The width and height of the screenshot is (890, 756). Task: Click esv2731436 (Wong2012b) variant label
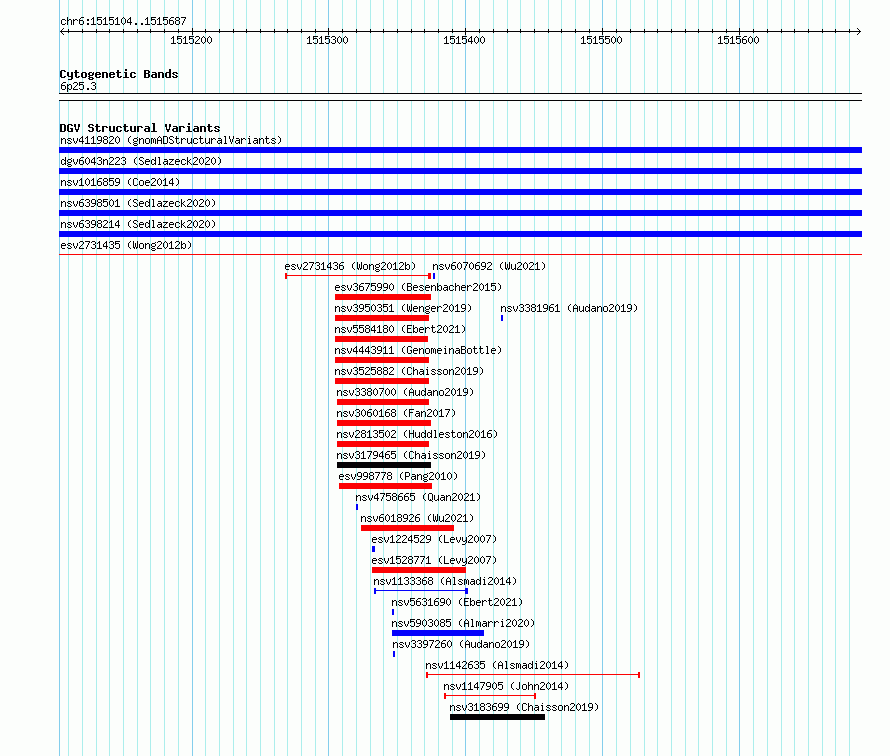[350, 266]
